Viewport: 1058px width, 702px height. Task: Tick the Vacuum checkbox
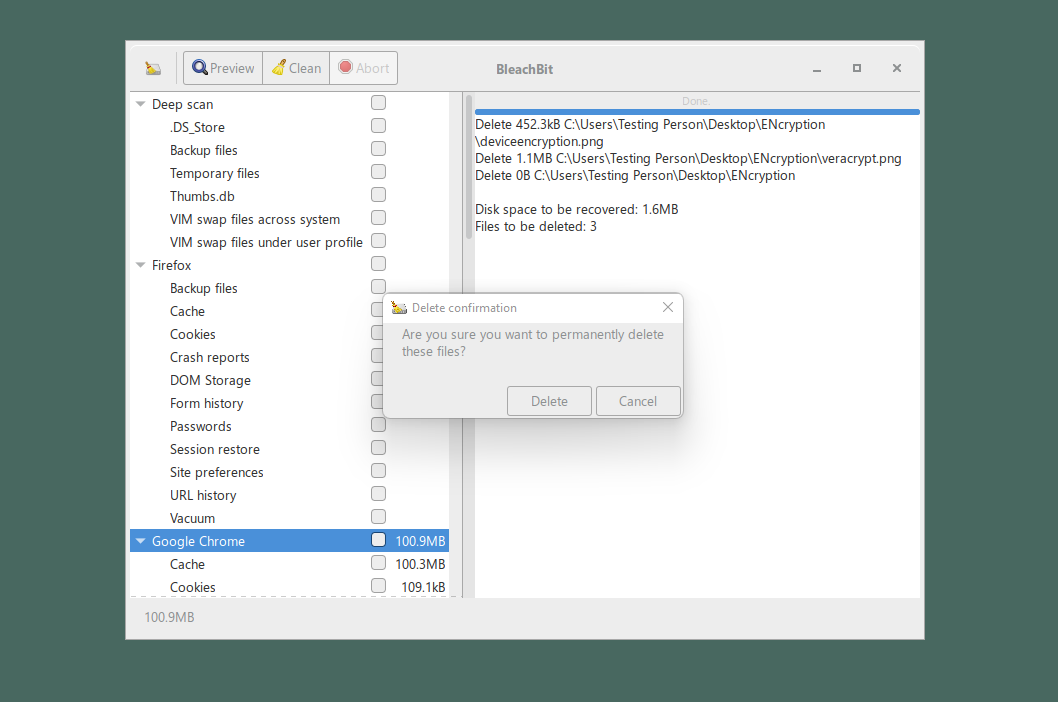click(x=379, y=516)
